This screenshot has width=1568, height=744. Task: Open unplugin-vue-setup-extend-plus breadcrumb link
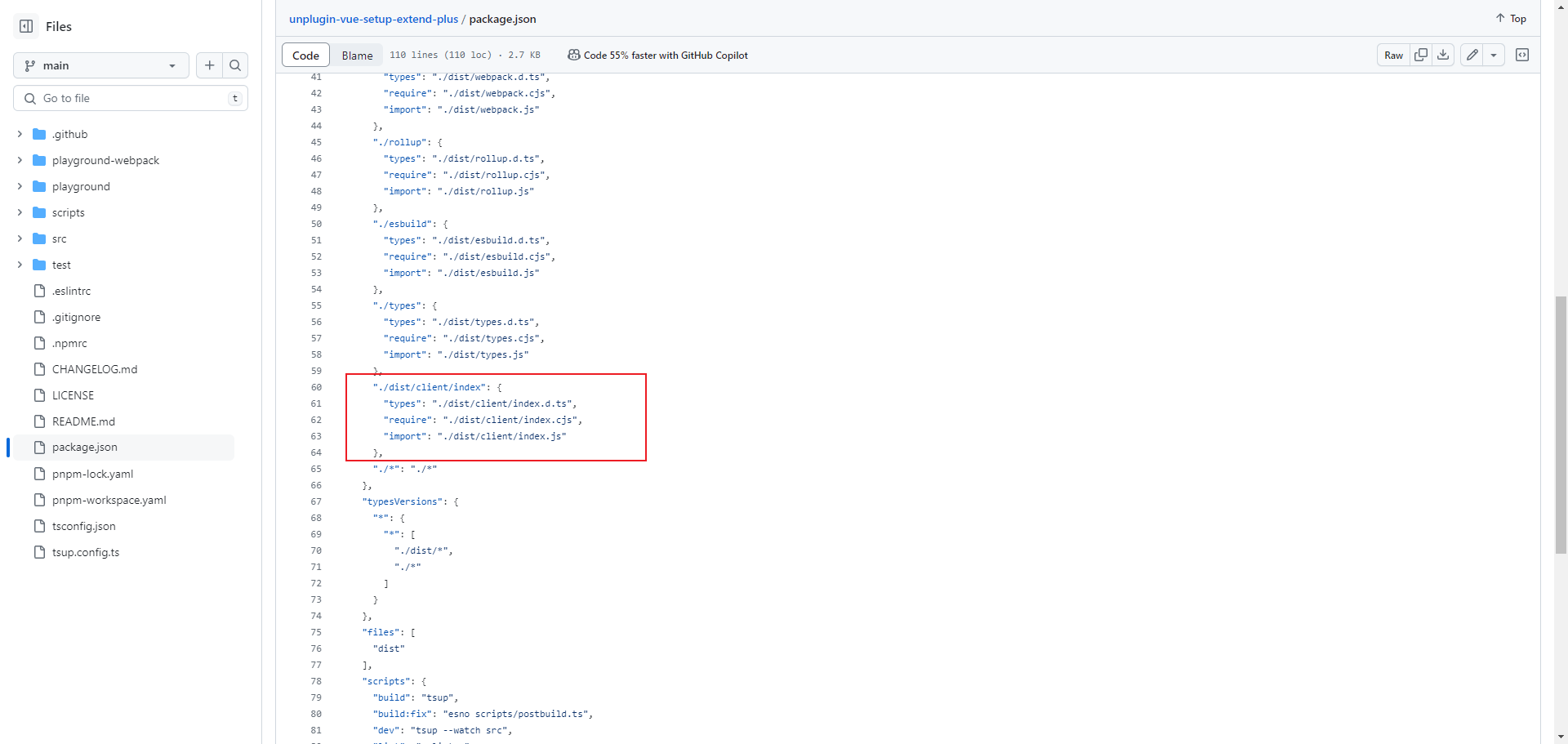(373, 19)
